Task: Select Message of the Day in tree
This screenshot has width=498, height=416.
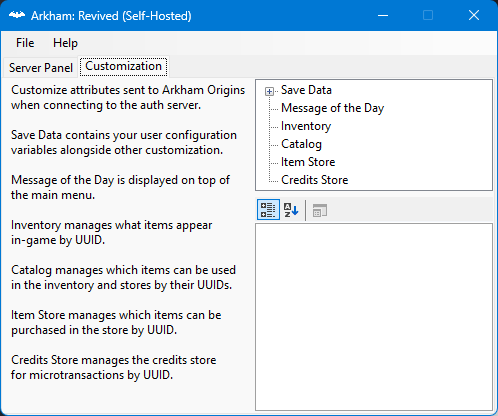Action: tap(332, 108)
